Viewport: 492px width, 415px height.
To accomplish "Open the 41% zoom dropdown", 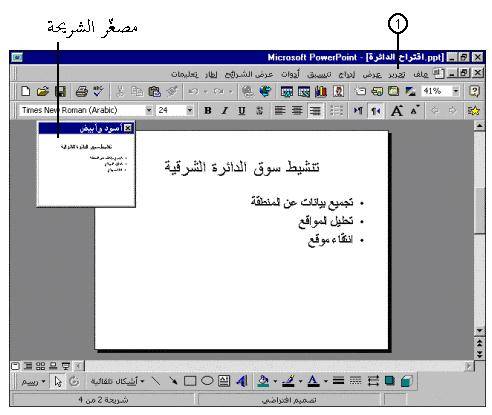I will tap(456, 91).
